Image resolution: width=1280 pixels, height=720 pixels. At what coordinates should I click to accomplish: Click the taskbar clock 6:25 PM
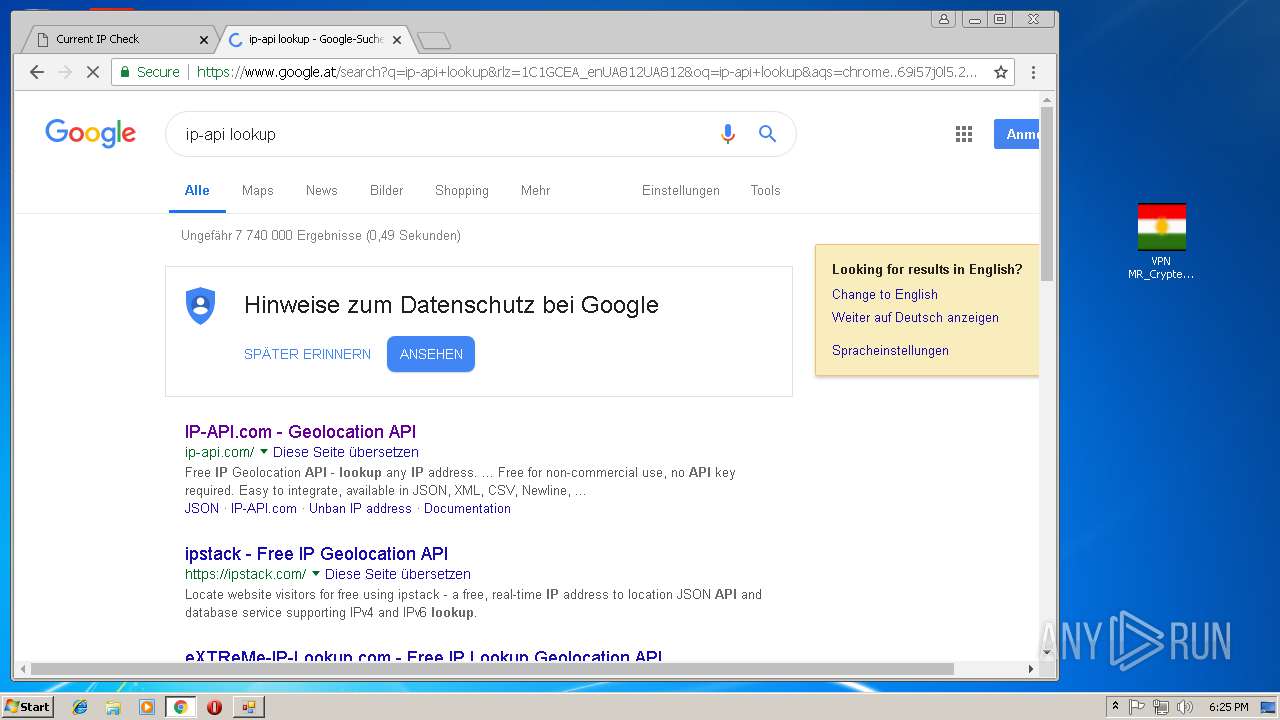coord(1228,707)
